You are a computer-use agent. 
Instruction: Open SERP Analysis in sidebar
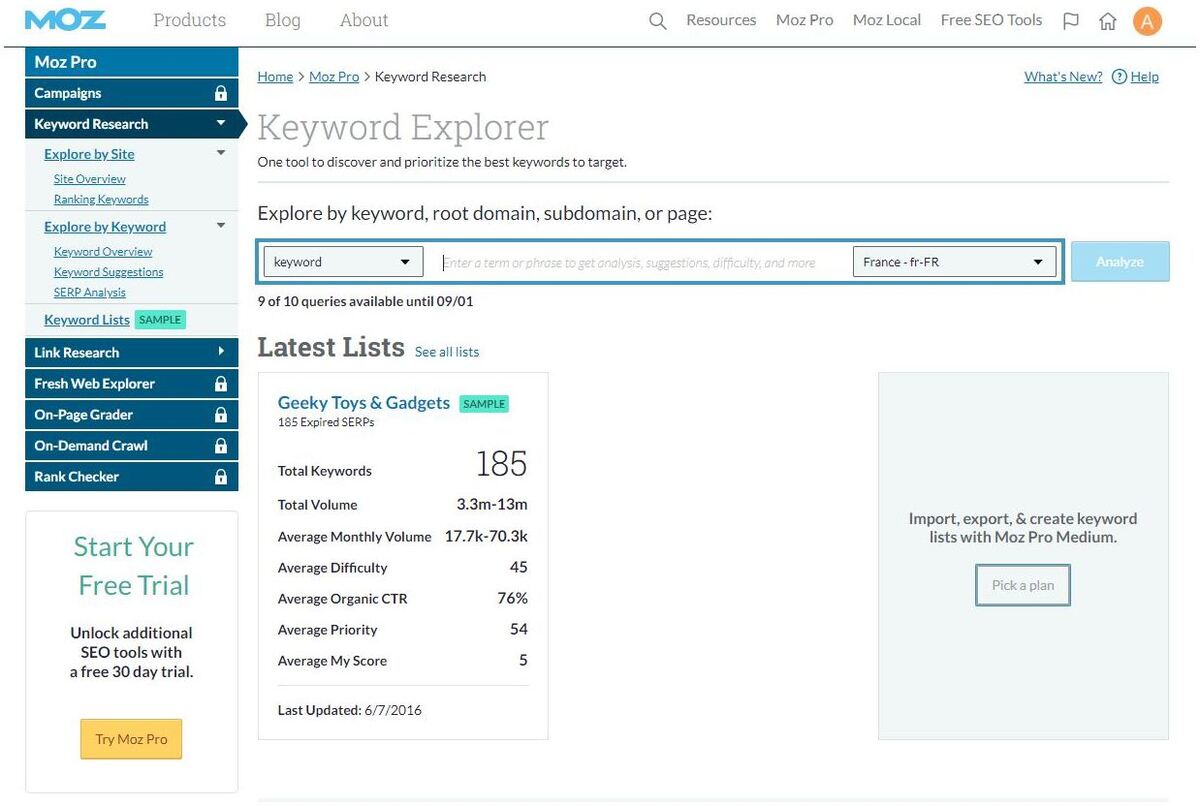90,292
